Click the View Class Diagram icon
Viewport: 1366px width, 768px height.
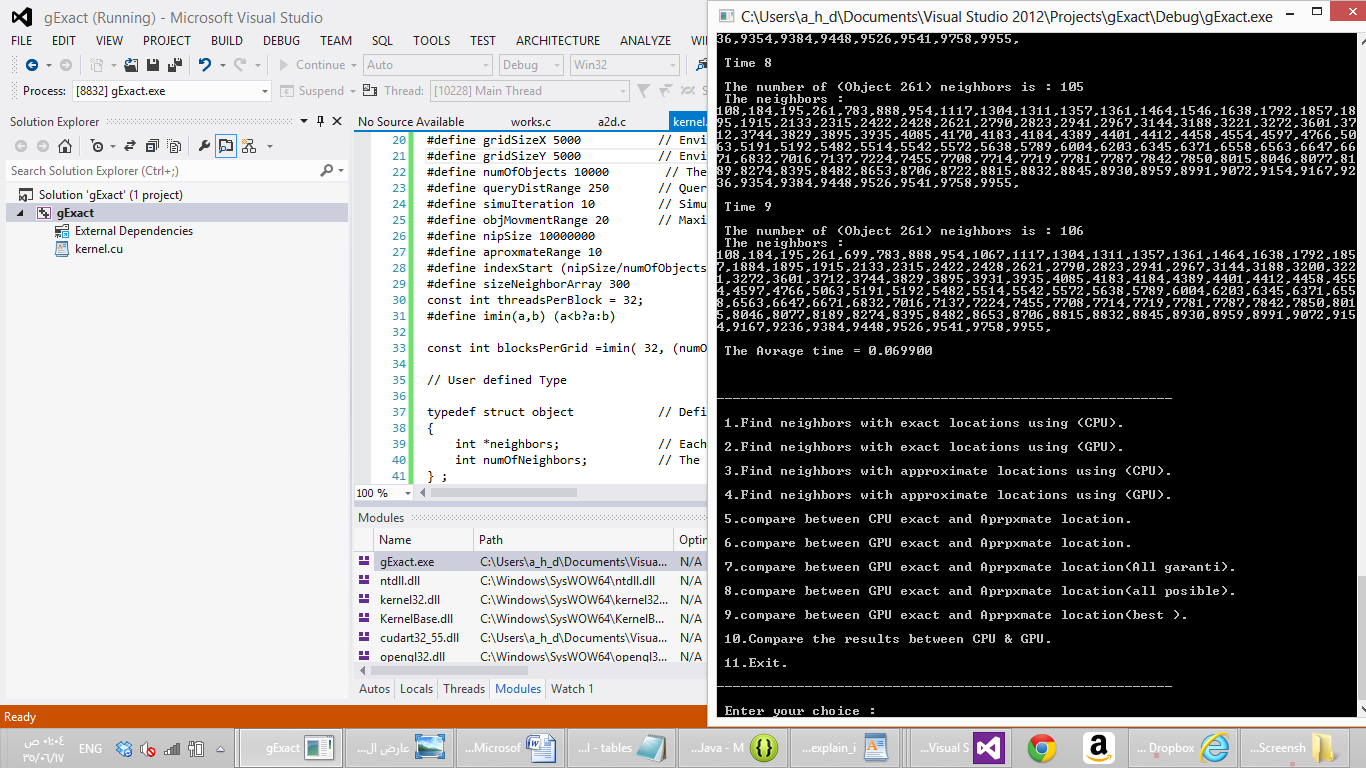tap(249, 146)
